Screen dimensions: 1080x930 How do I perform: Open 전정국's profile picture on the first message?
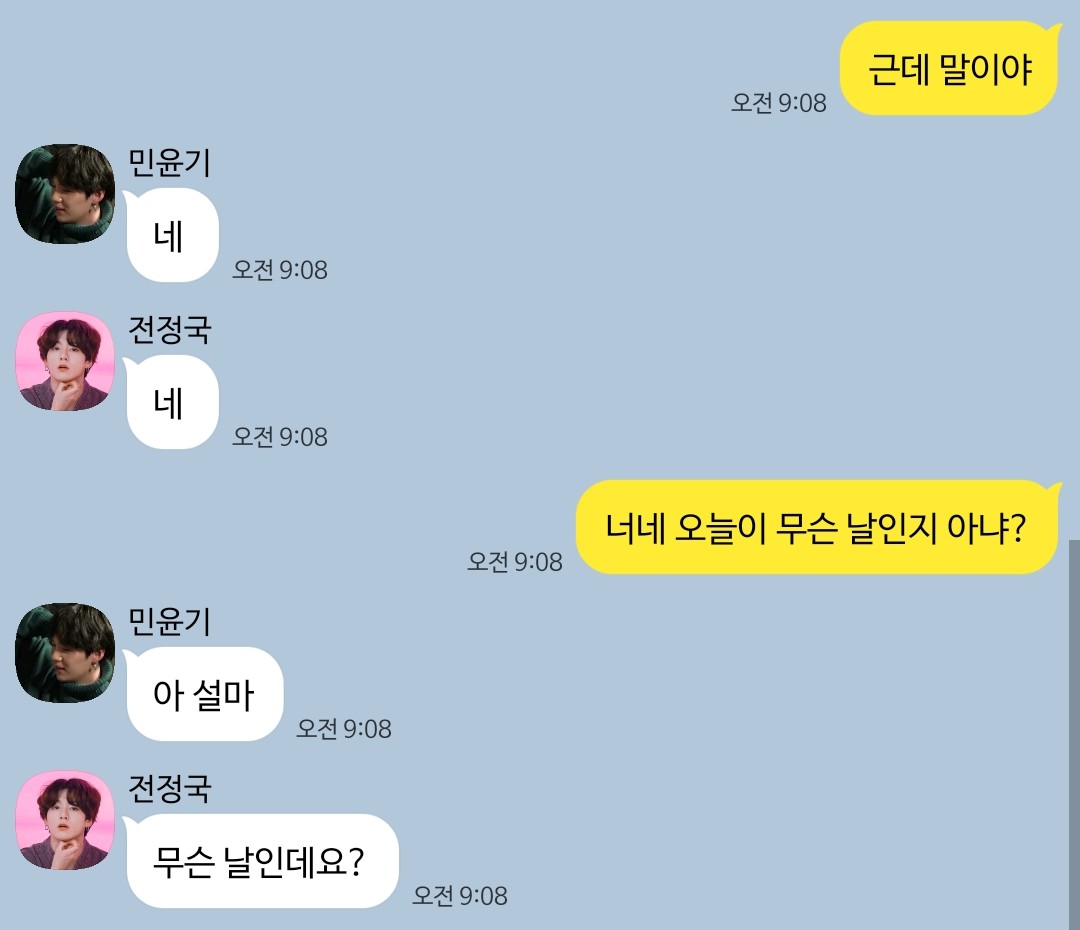point(65,361)
